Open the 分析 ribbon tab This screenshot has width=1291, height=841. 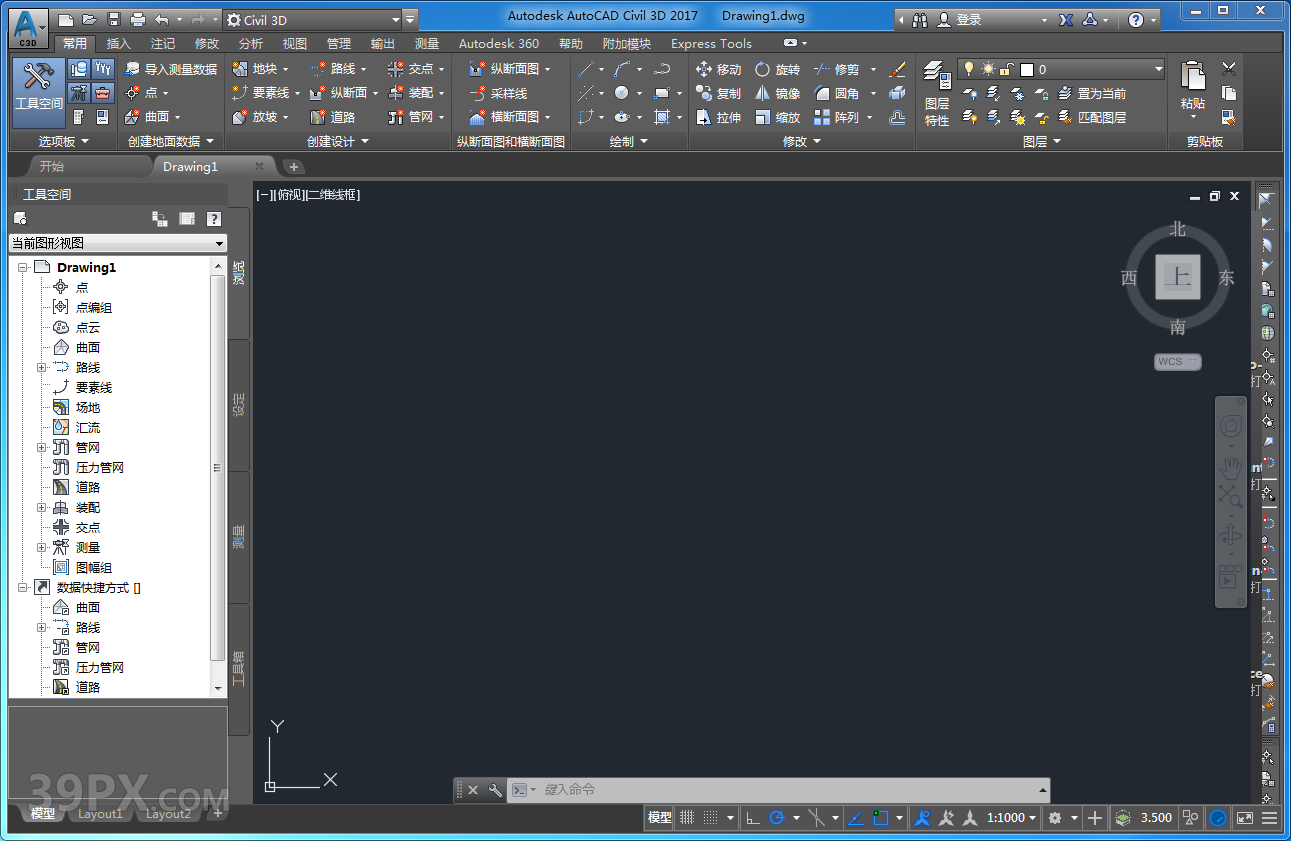(251, 43)
